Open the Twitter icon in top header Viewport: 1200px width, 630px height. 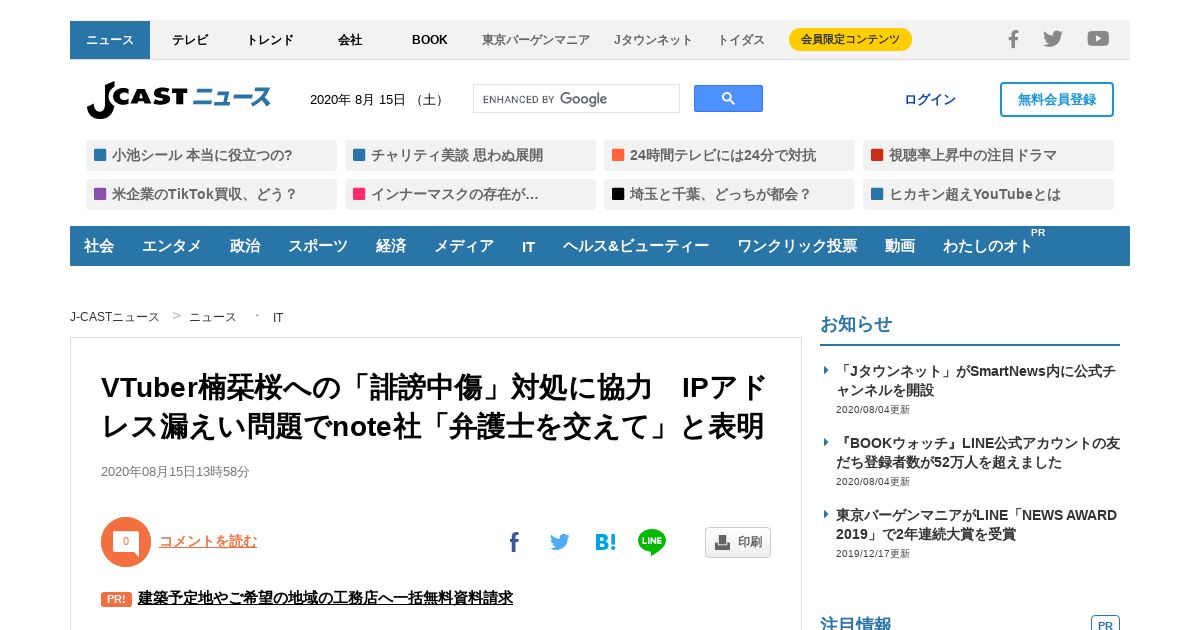pyautogui.click(x=1053, y=39)
